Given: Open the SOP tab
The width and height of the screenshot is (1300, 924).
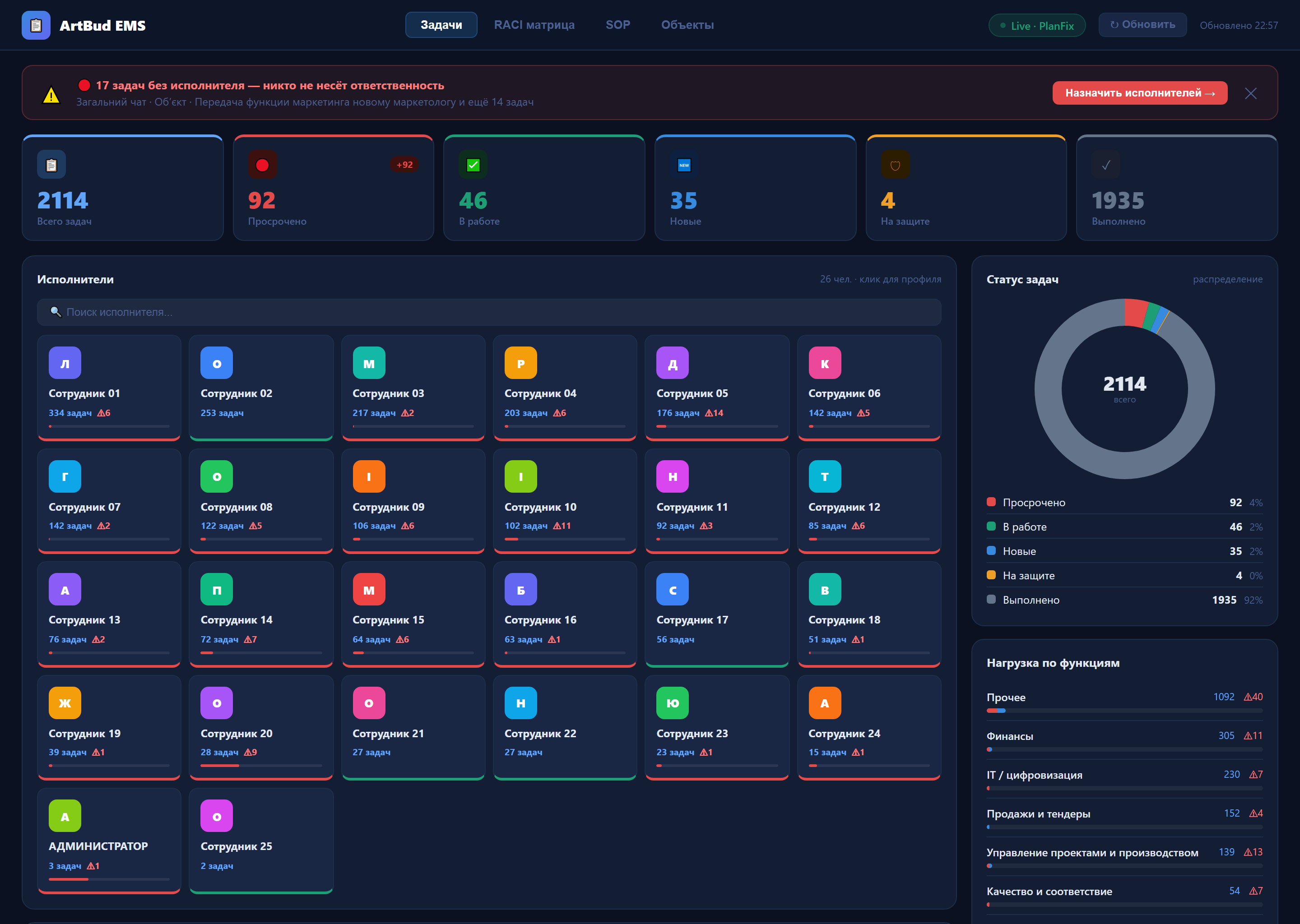Looking at the screenshot, I should point(617,25).
